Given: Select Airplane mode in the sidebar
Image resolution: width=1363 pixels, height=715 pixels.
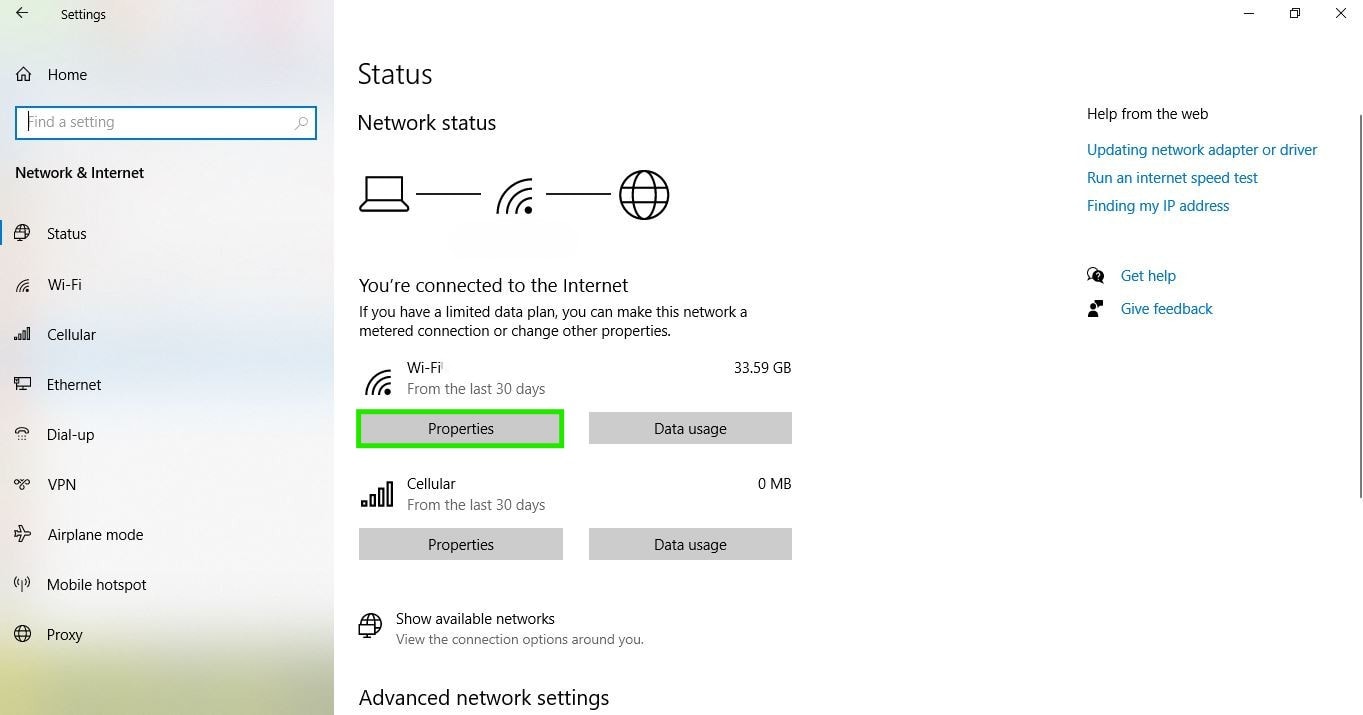Looking at the screenshot, I should pos(95,534).
